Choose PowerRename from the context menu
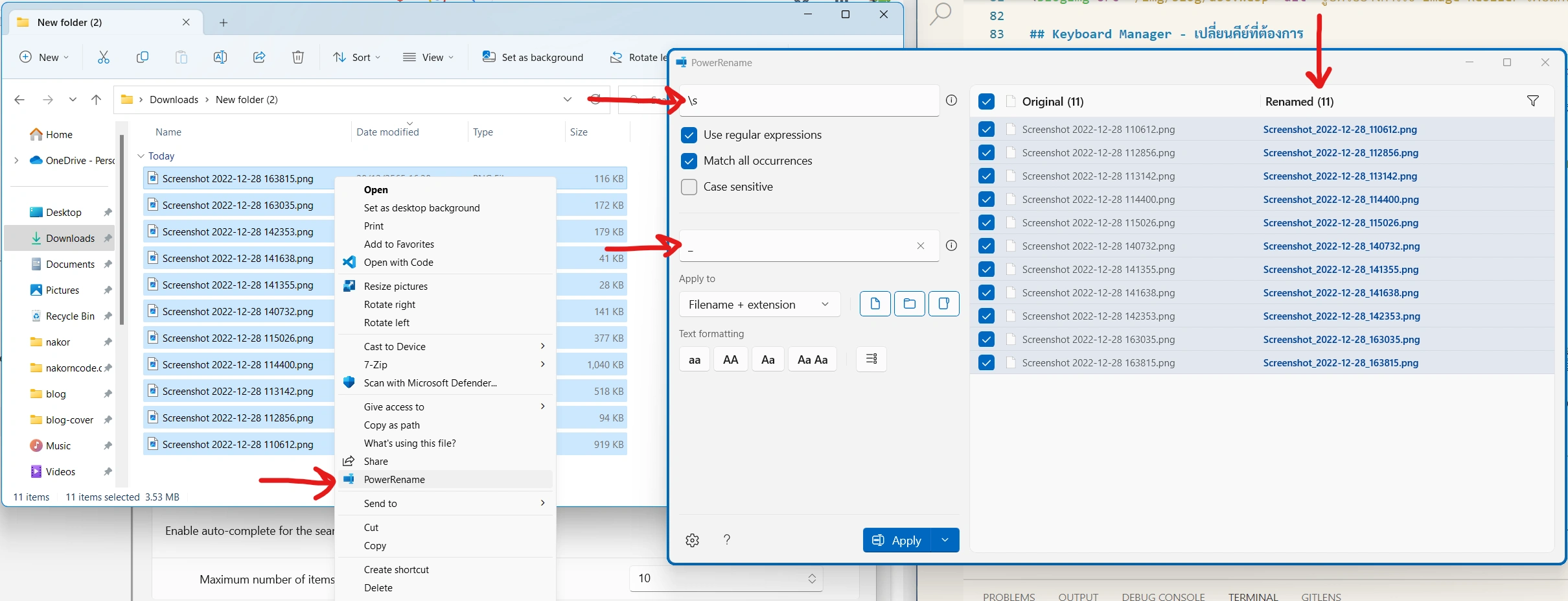This screenshot has height=601, width=1568. coord(444,479)
